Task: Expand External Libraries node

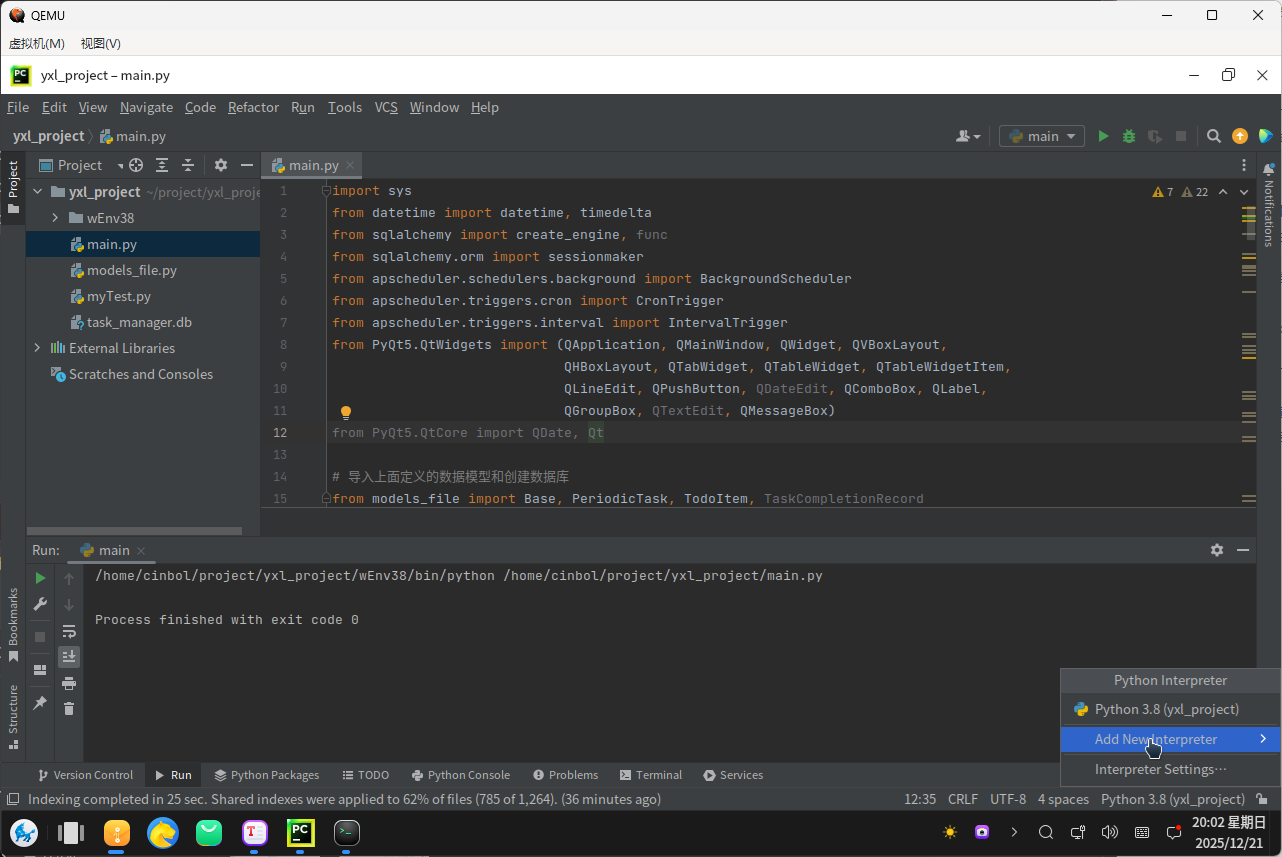Action: pyautogui.click(x=38, y=348)
